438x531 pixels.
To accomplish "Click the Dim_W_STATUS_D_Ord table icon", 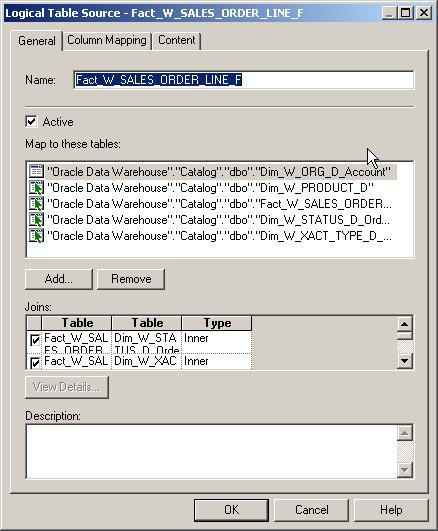I will pos(36,220).
